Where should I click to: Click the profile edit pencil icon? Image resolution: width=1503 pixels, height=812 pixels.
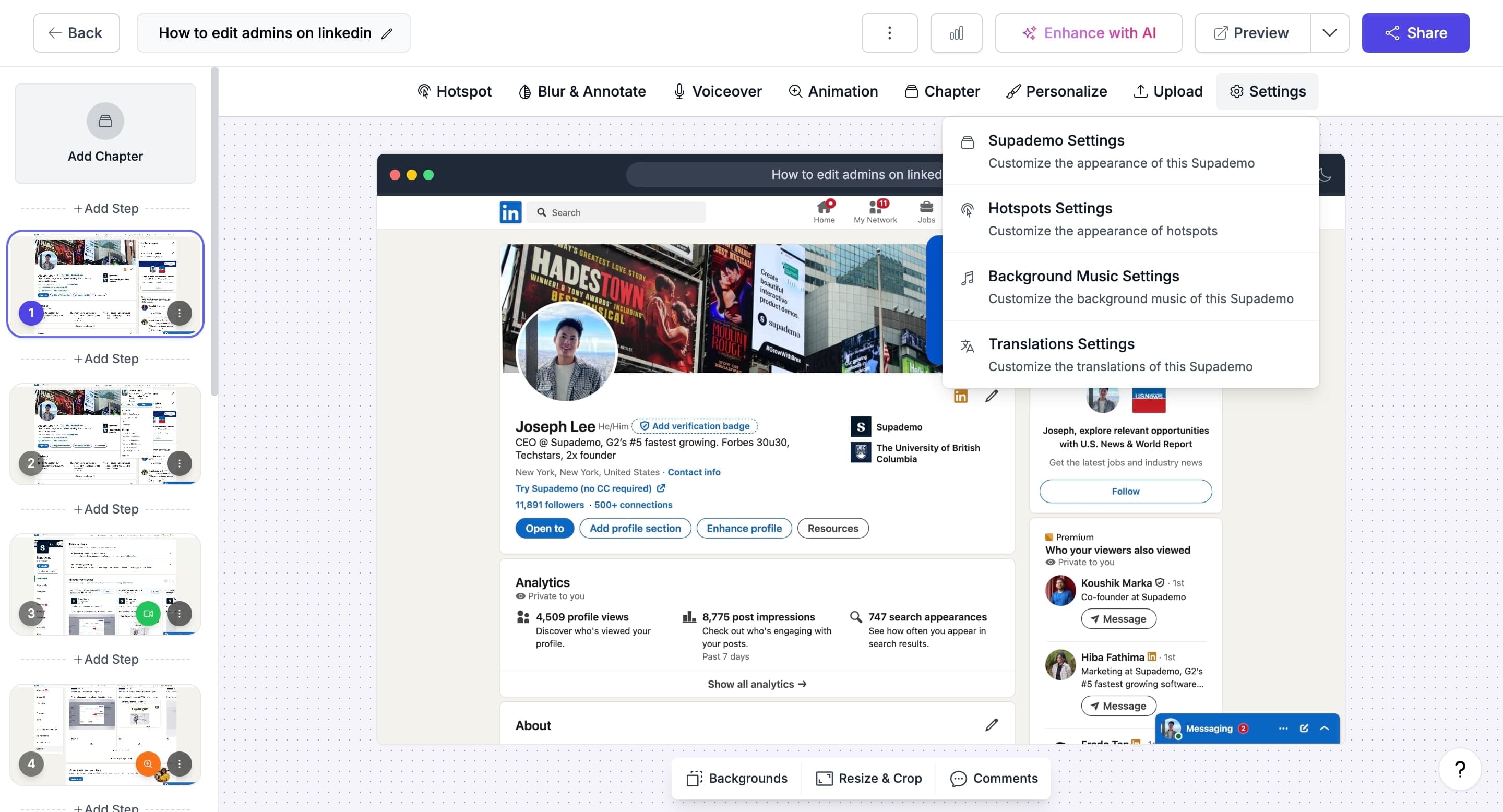[992, 396]
